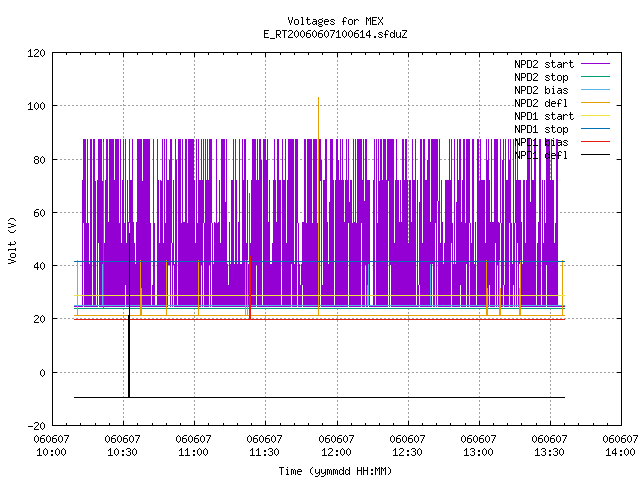Click the red NPD1 bias legend line
Image resolution: width=640 pixels, height=480 pixels.
click(x=596, y=142)
